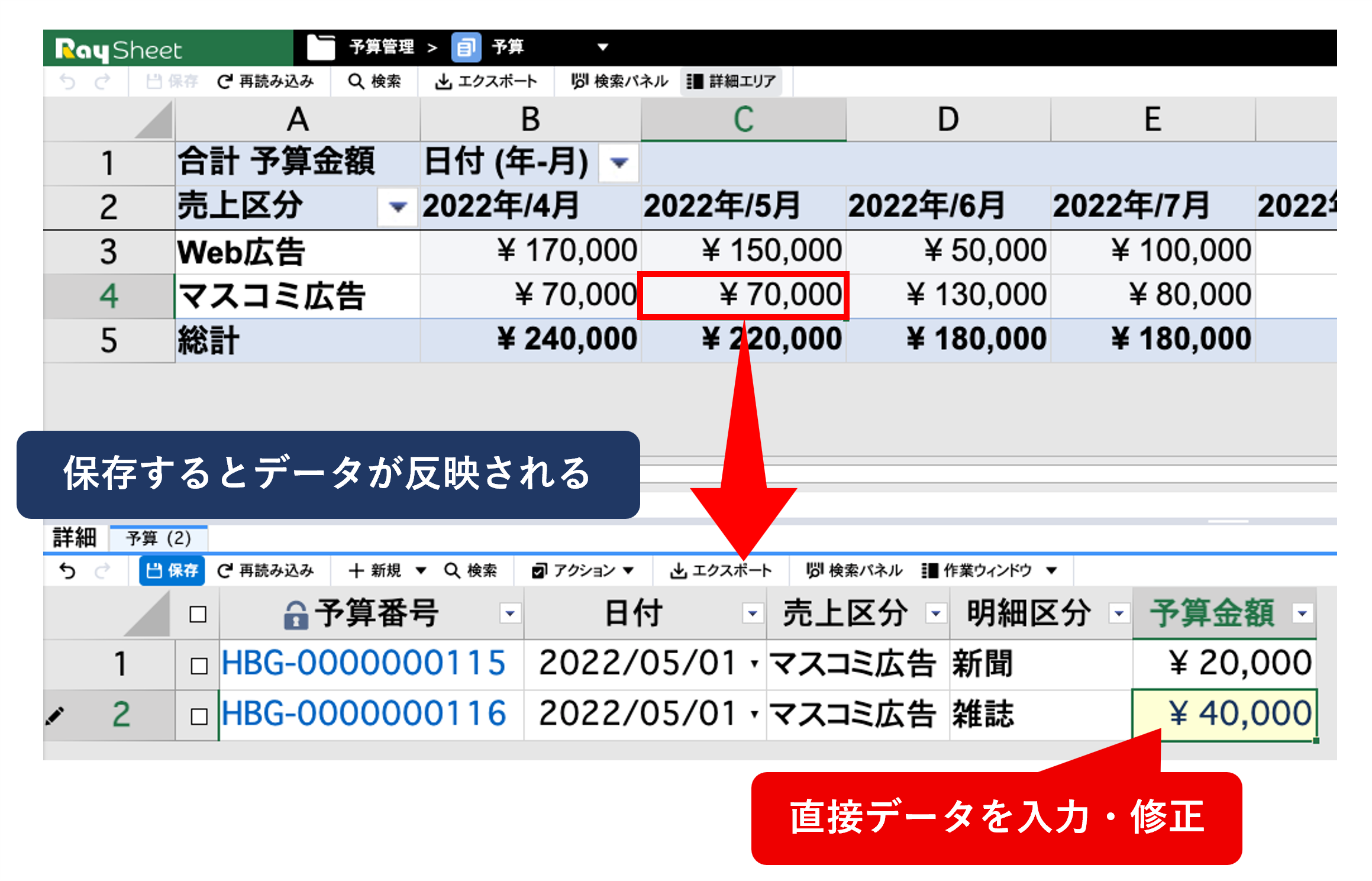Switch to the 予算 (2) tab
This screenshot has height=881, width=1372.
[x=159, y=538]
